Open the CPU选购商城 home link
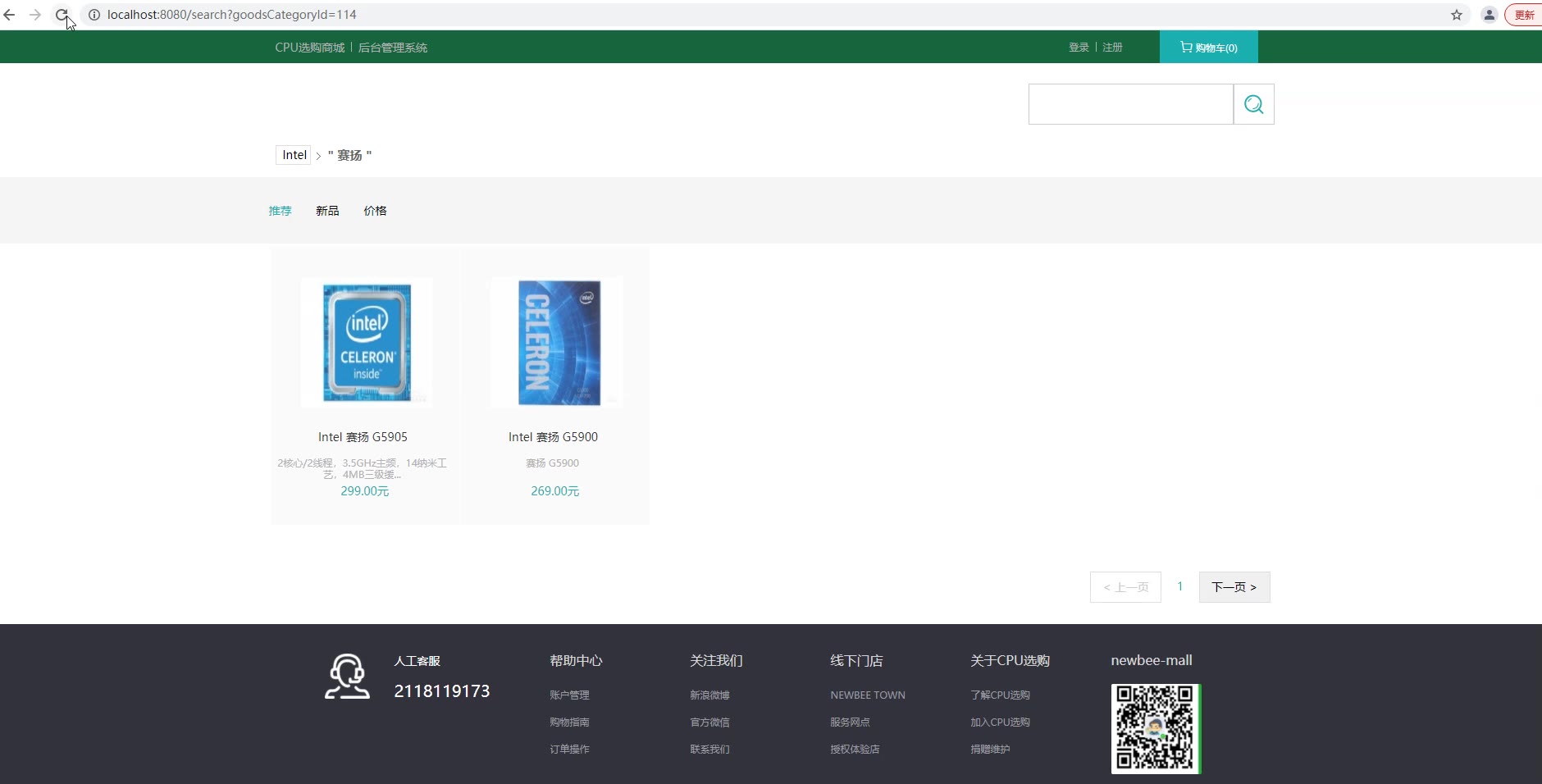The width and height of the screenshot is (1542, 784). (x=310, y=48)
